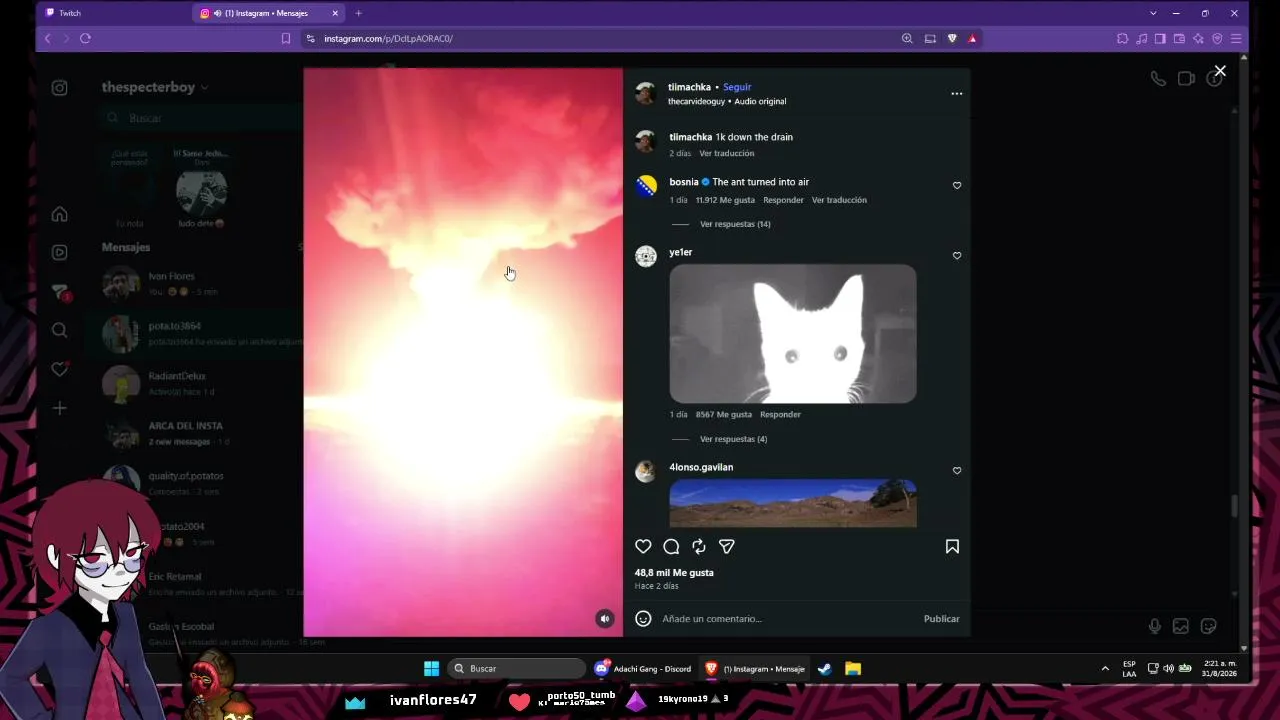The image size is (1280, 720).
Task: Open Notifications heart in the sidebar
Action: (60, 369)
